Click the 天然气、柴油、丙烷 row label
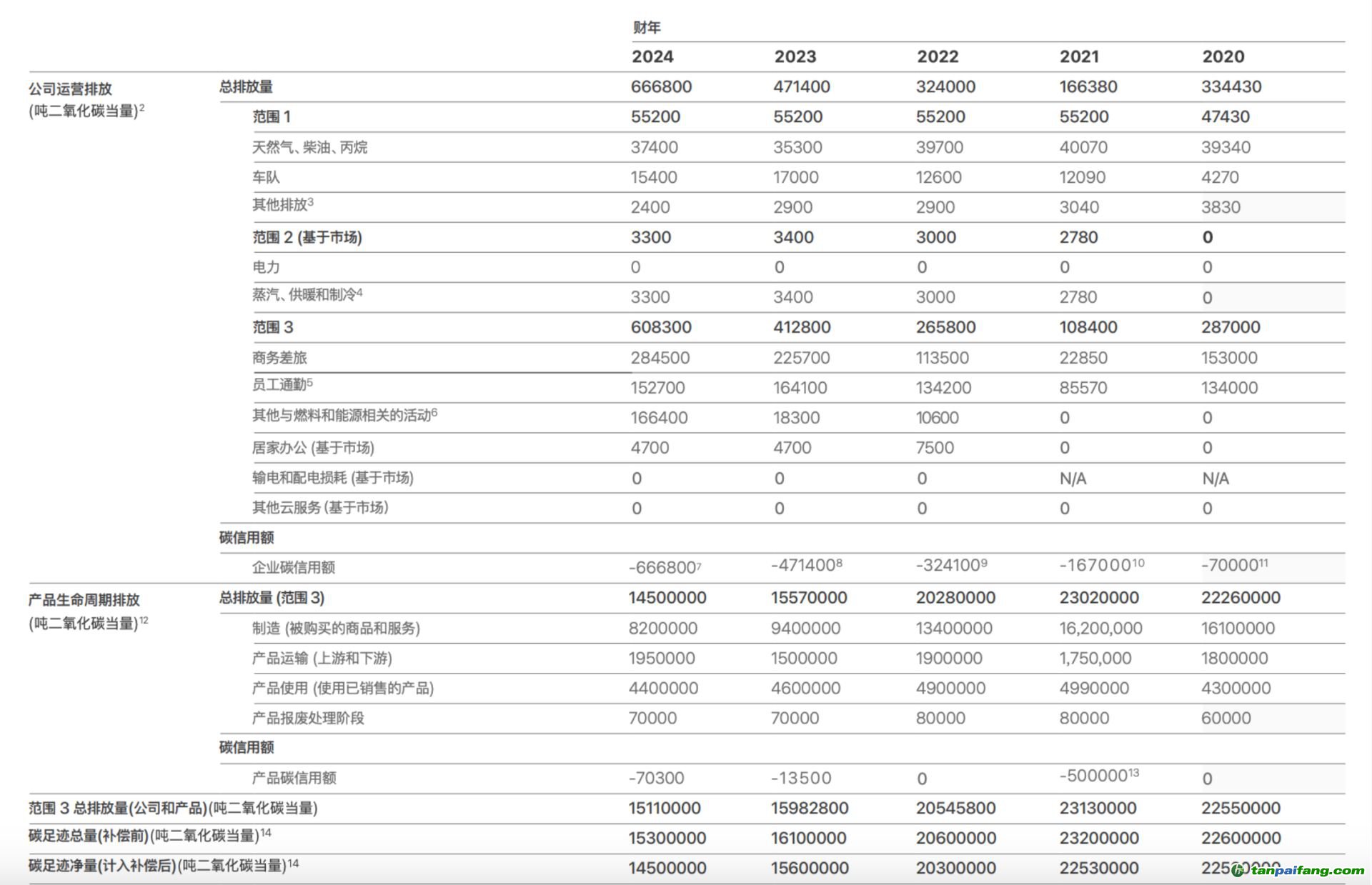Viewport: 1372px width, 885px height. 309,147
